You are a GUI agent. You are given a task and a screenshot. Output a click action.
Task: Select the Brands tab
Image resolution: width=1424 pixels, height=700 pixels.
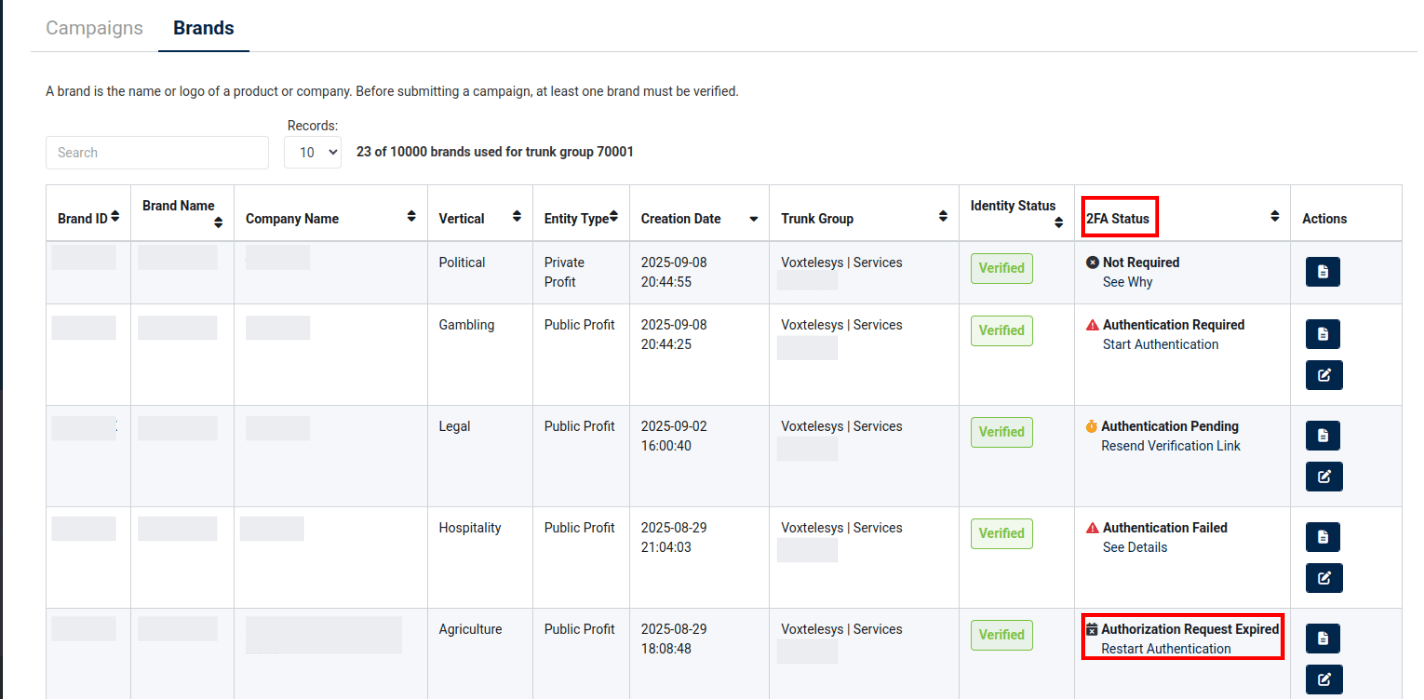pyautogui.click(x=203, y=28)
